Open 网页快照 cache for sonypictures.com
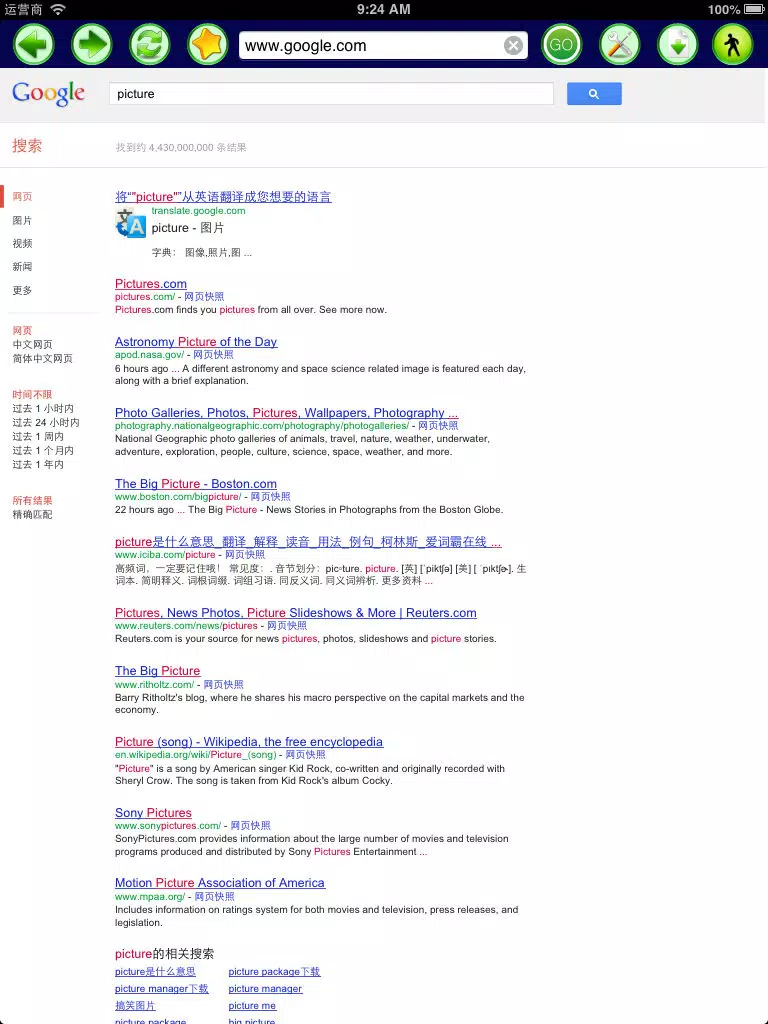This screenshot has width=768, height=1024. [x=250, y=825]
